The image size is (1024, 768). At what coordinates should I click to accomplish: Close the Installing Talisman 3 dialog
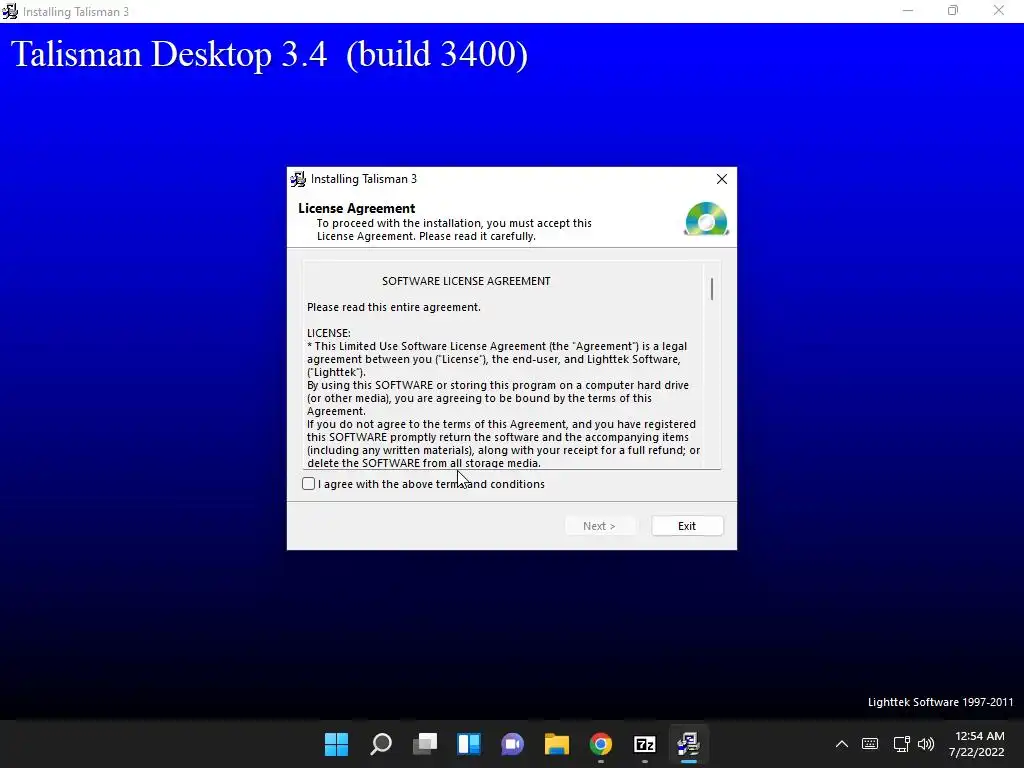(x=722, y=179)
